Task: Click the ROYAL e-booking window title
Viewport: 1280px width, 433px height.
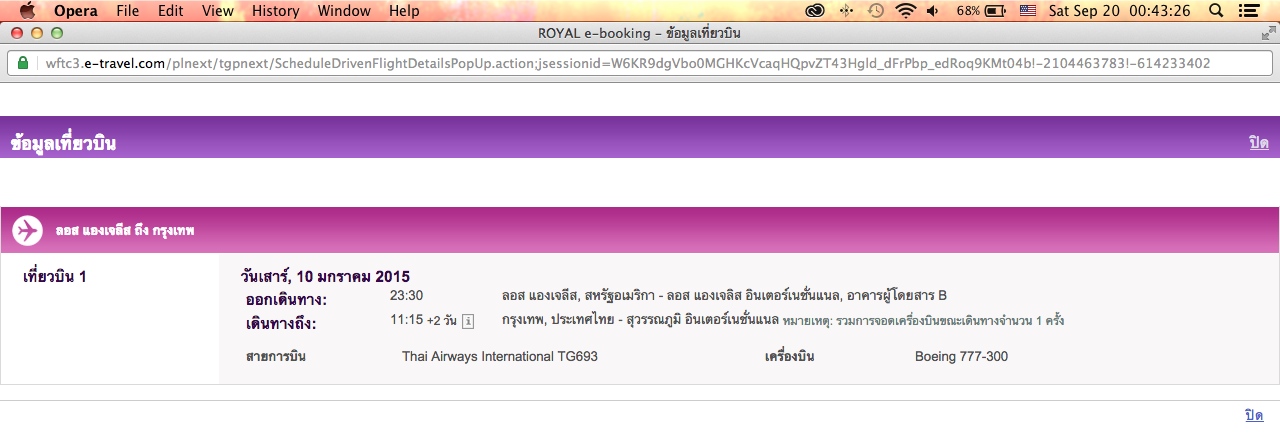Action: (x=640, y=33)
